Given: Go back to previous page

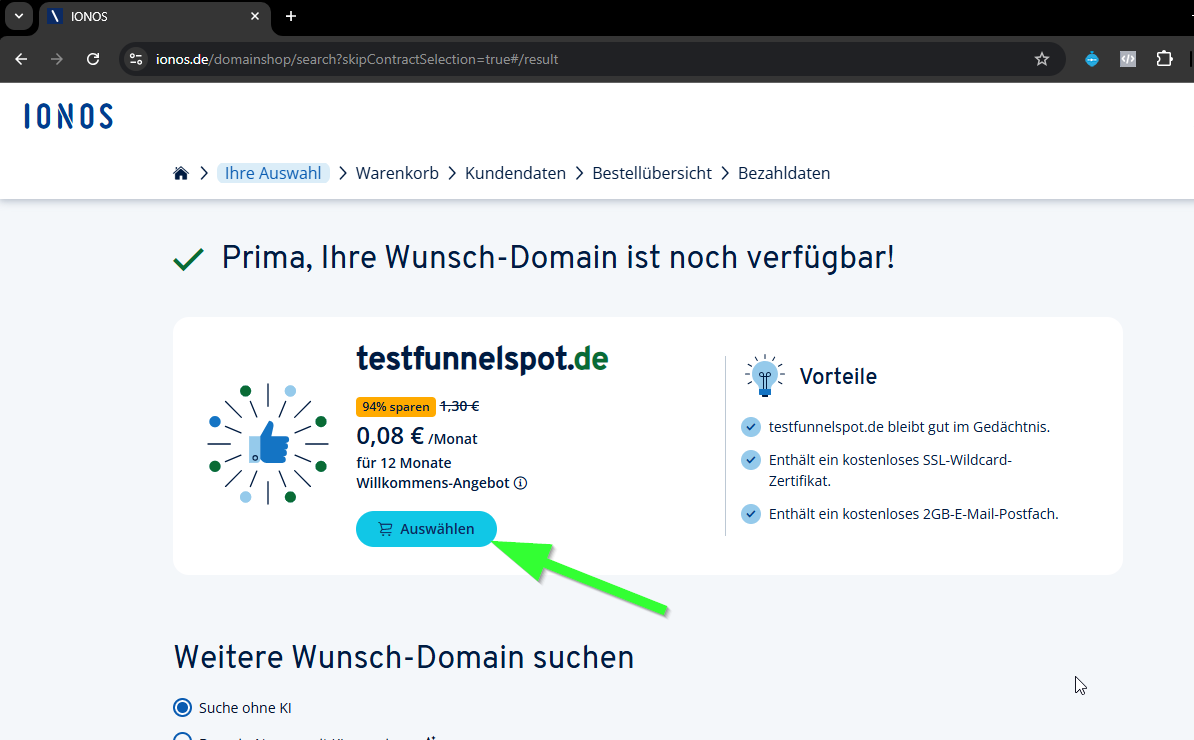Looking at the screenshot, I should pyautogui.click(x=21, y=59).
